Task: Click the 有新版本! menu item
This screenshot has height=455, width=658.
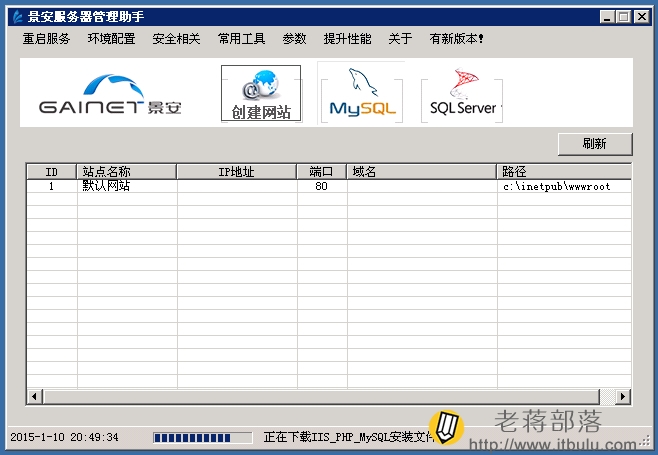Action: click(x=456, y=39)
